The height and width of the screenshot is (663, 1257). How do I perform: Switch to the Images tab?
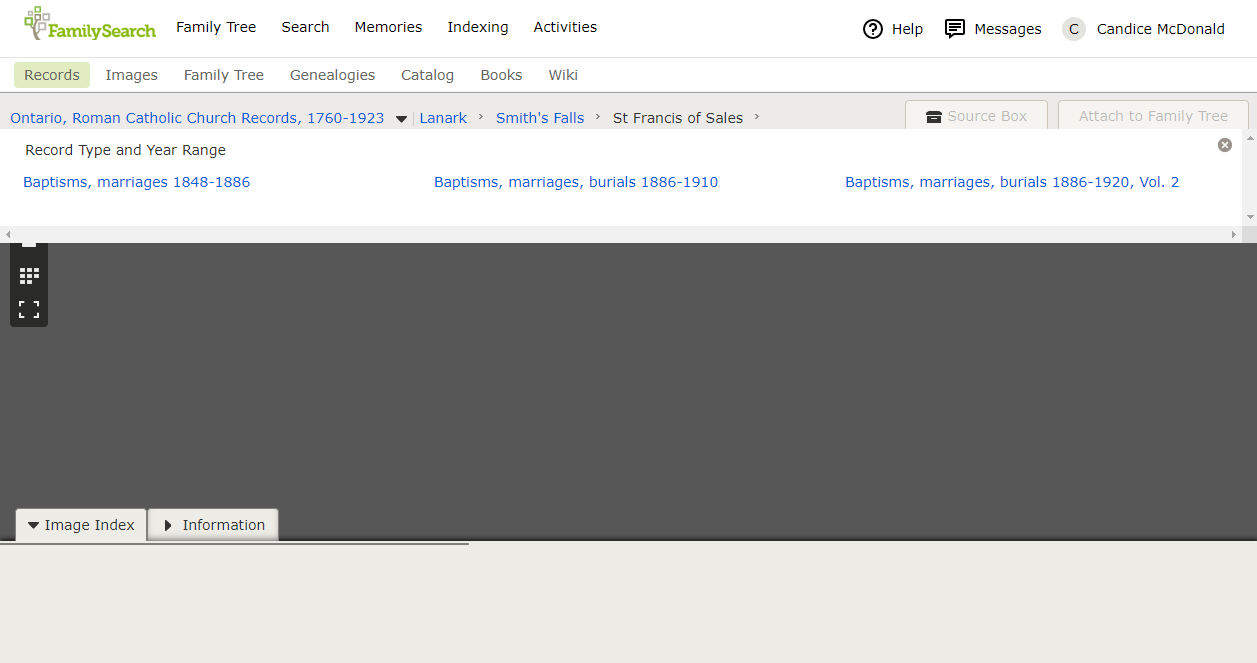[132, 75]
